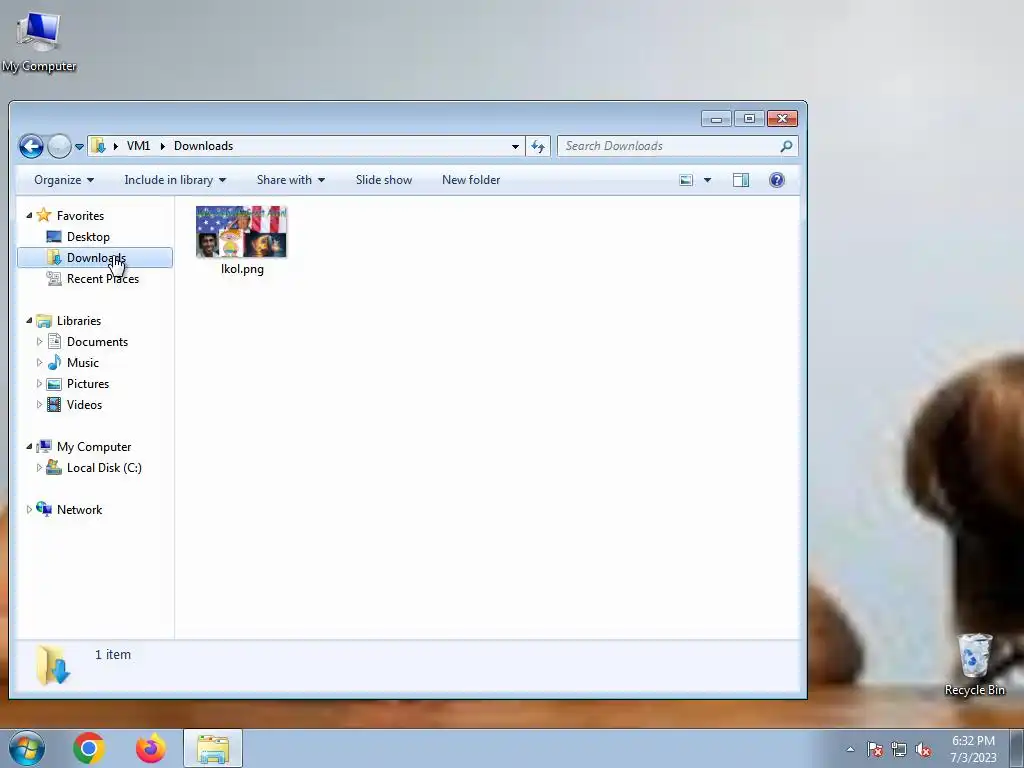The height and width of the screenshot is (768, 1024).
Task: Open the view options dropdown arrow
Action: click(x=707, y=180)
